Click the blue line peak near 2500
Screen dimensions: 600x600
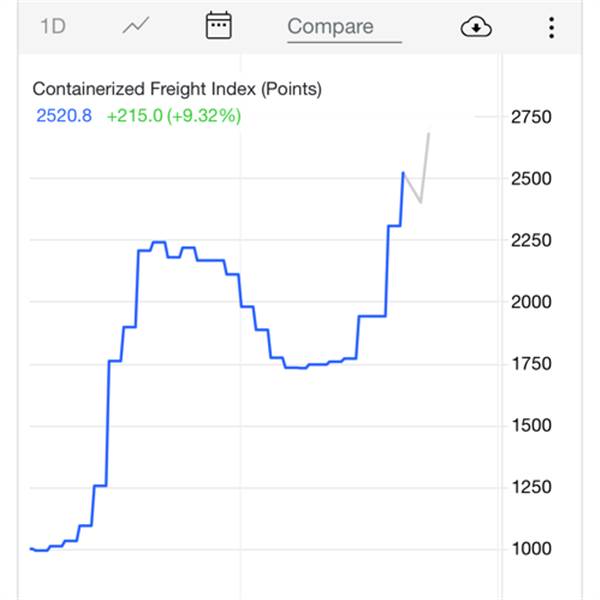403,173
